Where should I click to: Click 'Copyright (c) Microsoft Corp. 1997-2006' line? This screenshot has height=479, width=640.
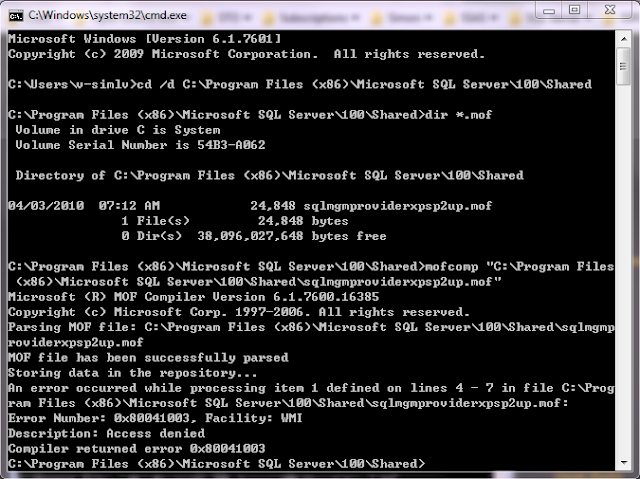(239, 312)
